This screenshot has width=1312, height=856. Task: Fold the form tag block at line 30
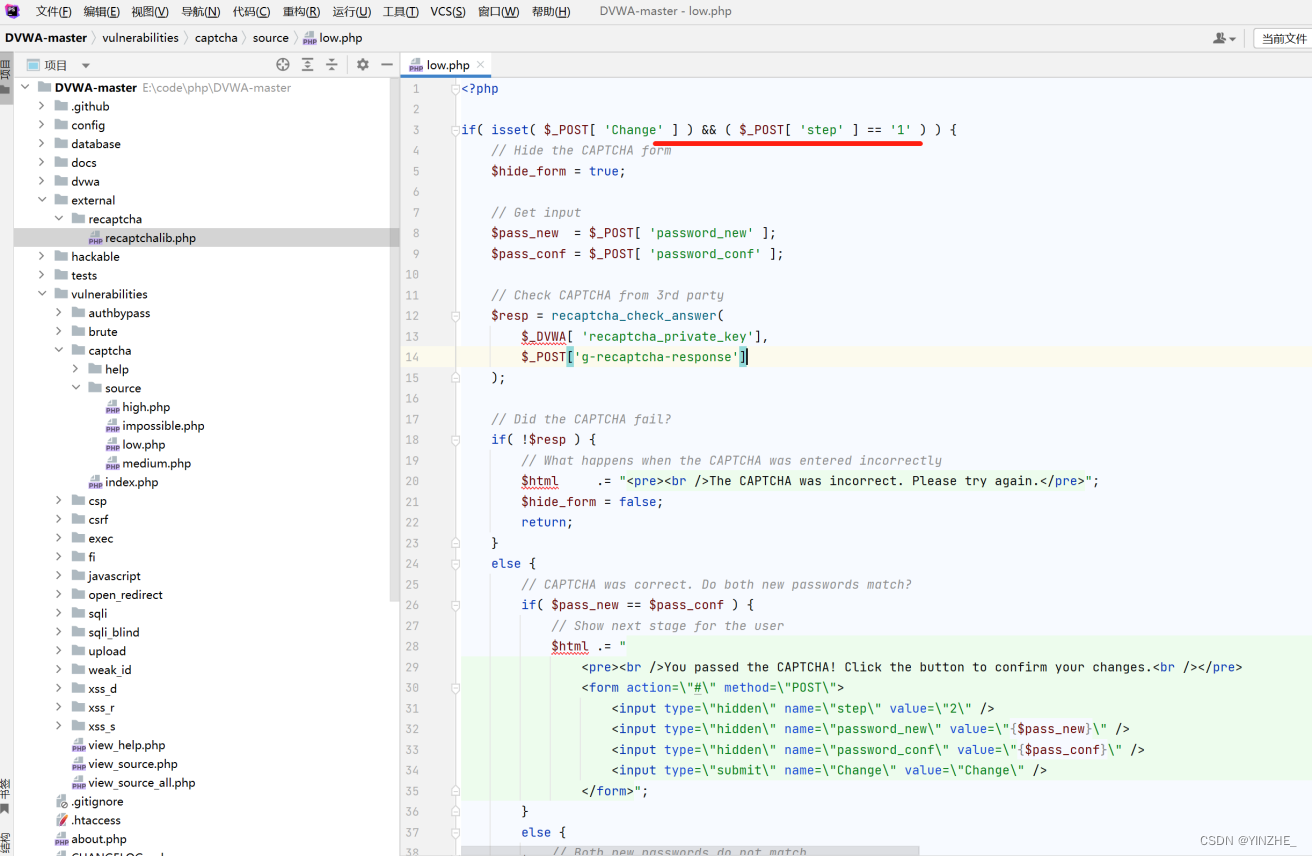coord(455,688)
